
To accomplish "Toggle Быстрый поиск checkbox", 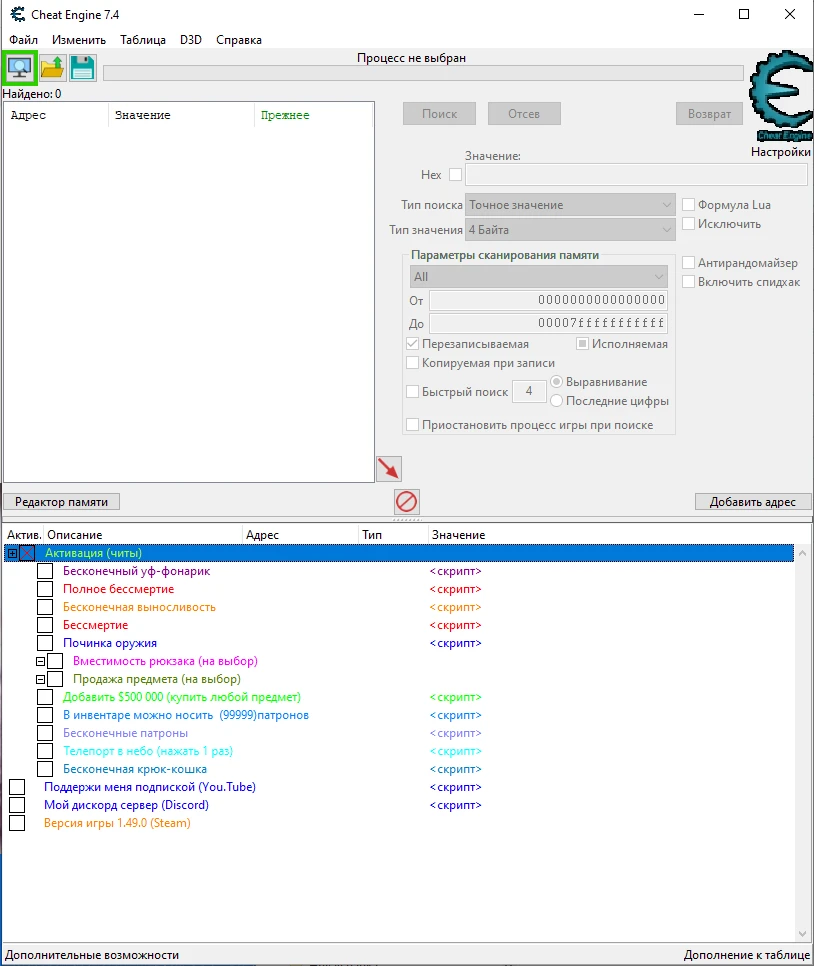I will point(413,391).
